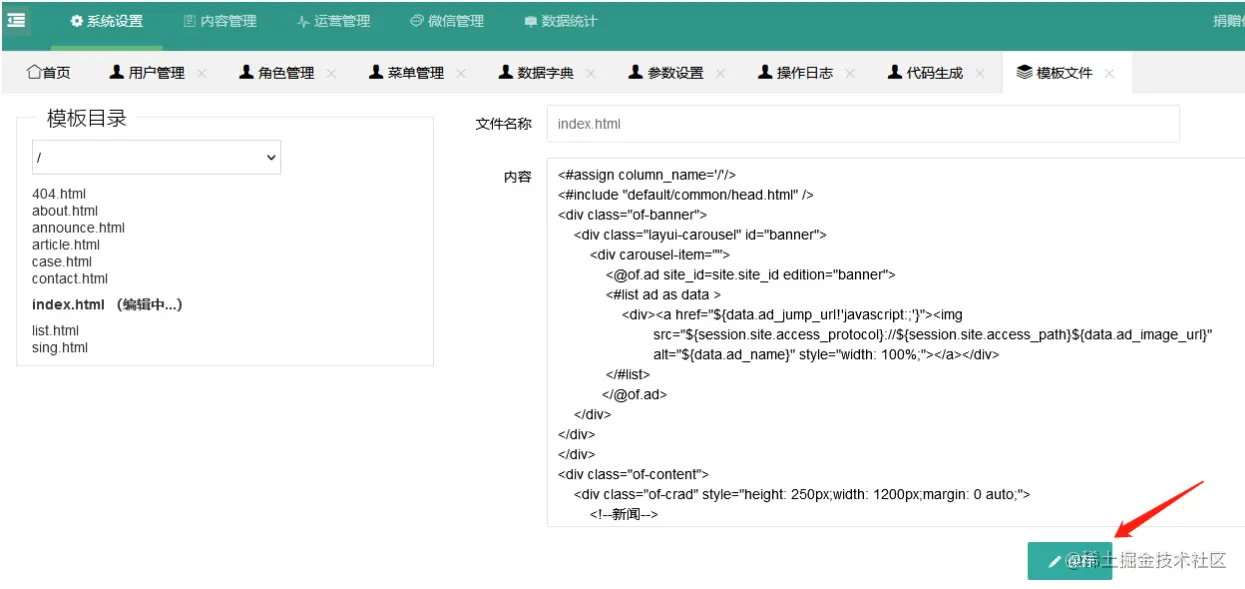Click the home icon on 首页 tab

coord(33,72)
